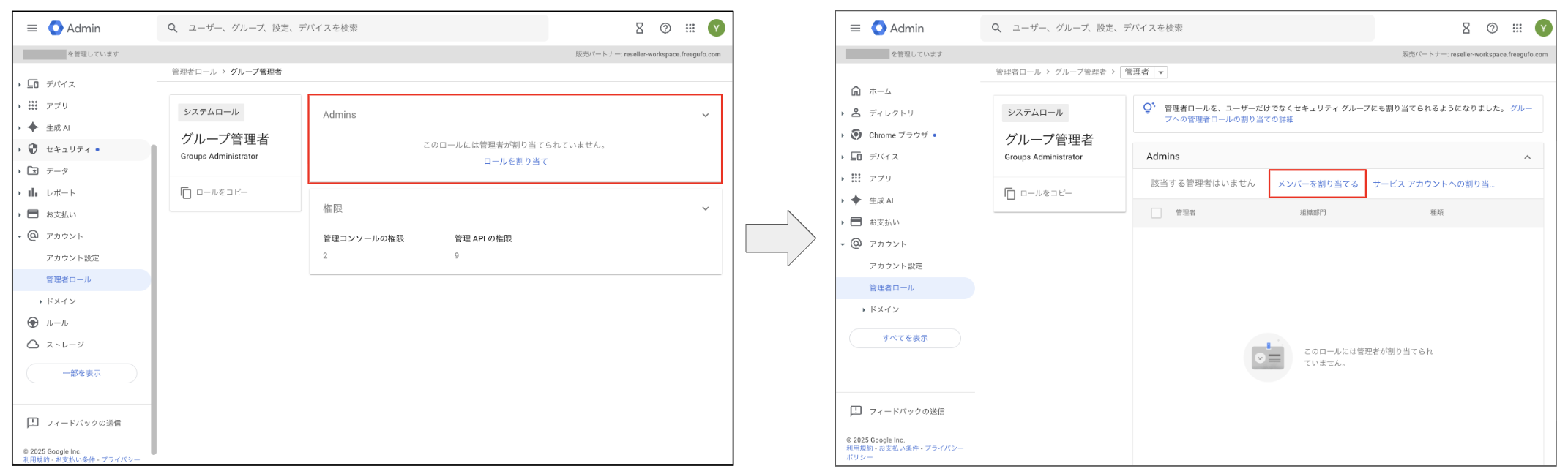Open the セキュリティ shield menu item
1568x474 pixels.
click(67, 149)
